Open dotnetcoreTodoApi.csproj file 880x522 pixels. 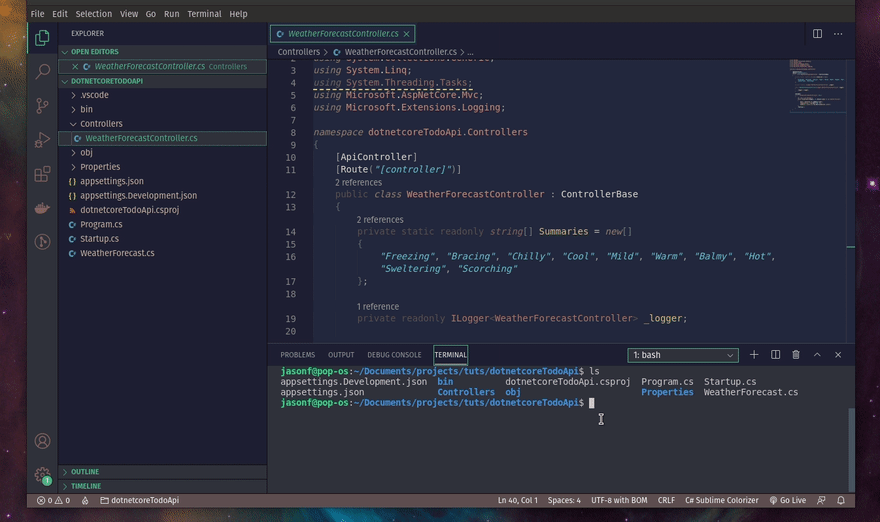[163, 210]
